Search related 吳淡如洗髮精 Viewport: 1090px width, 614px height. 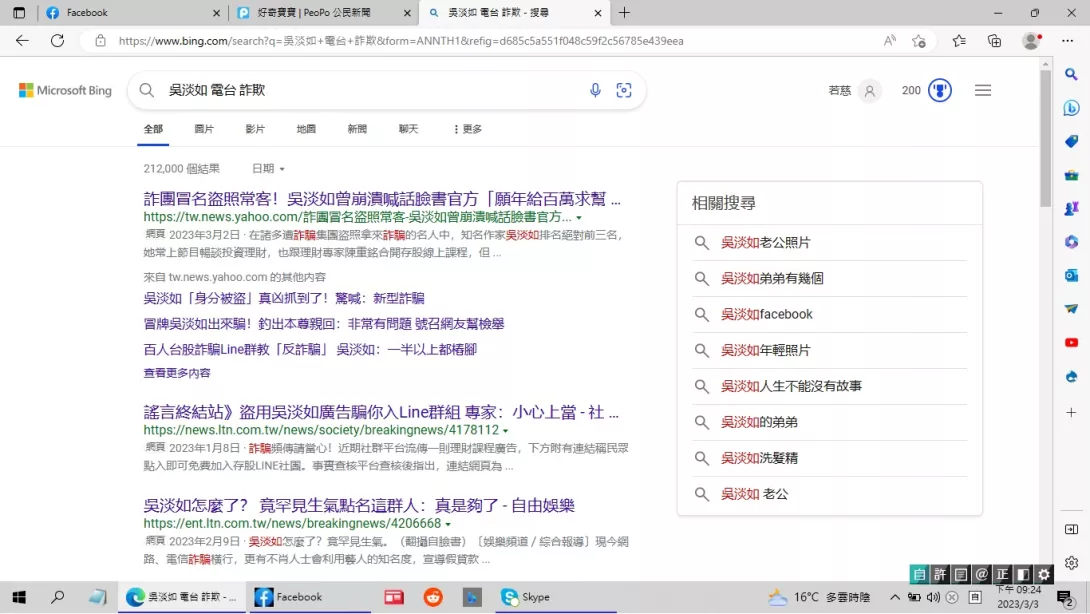point(759,458)
